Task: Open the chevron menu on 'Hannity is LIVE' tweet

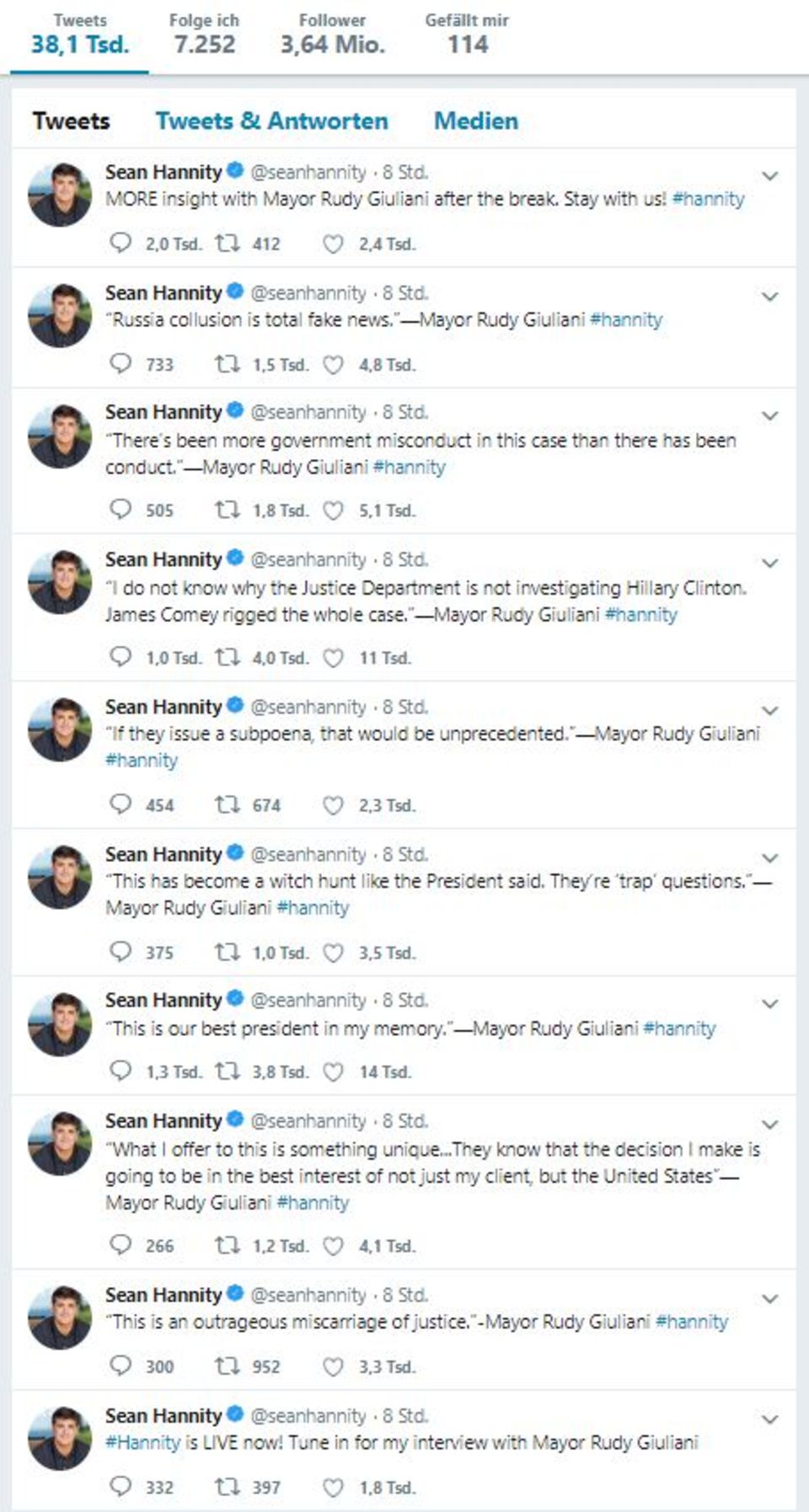Action: pyautogui.click(x=769, y=1419)
